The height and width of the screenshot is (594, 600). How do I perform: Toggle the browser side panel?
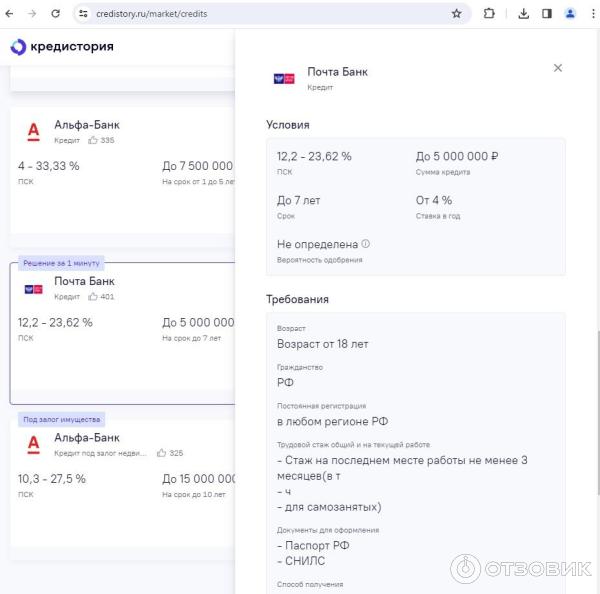pos(547,14)
